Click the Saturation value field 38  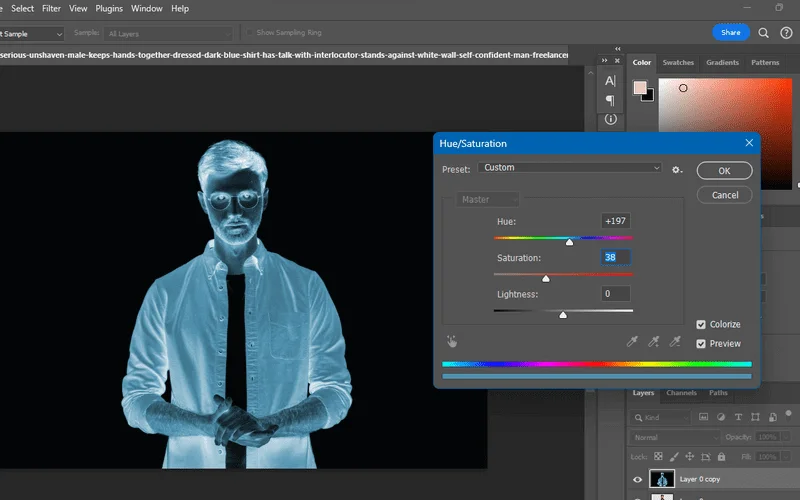[x=616, y=257]
